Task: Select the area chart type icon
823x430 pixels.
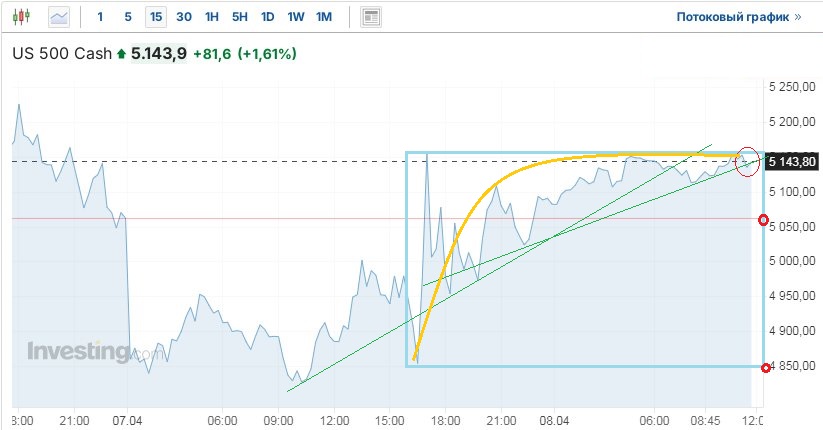Action: click(60, 17)
